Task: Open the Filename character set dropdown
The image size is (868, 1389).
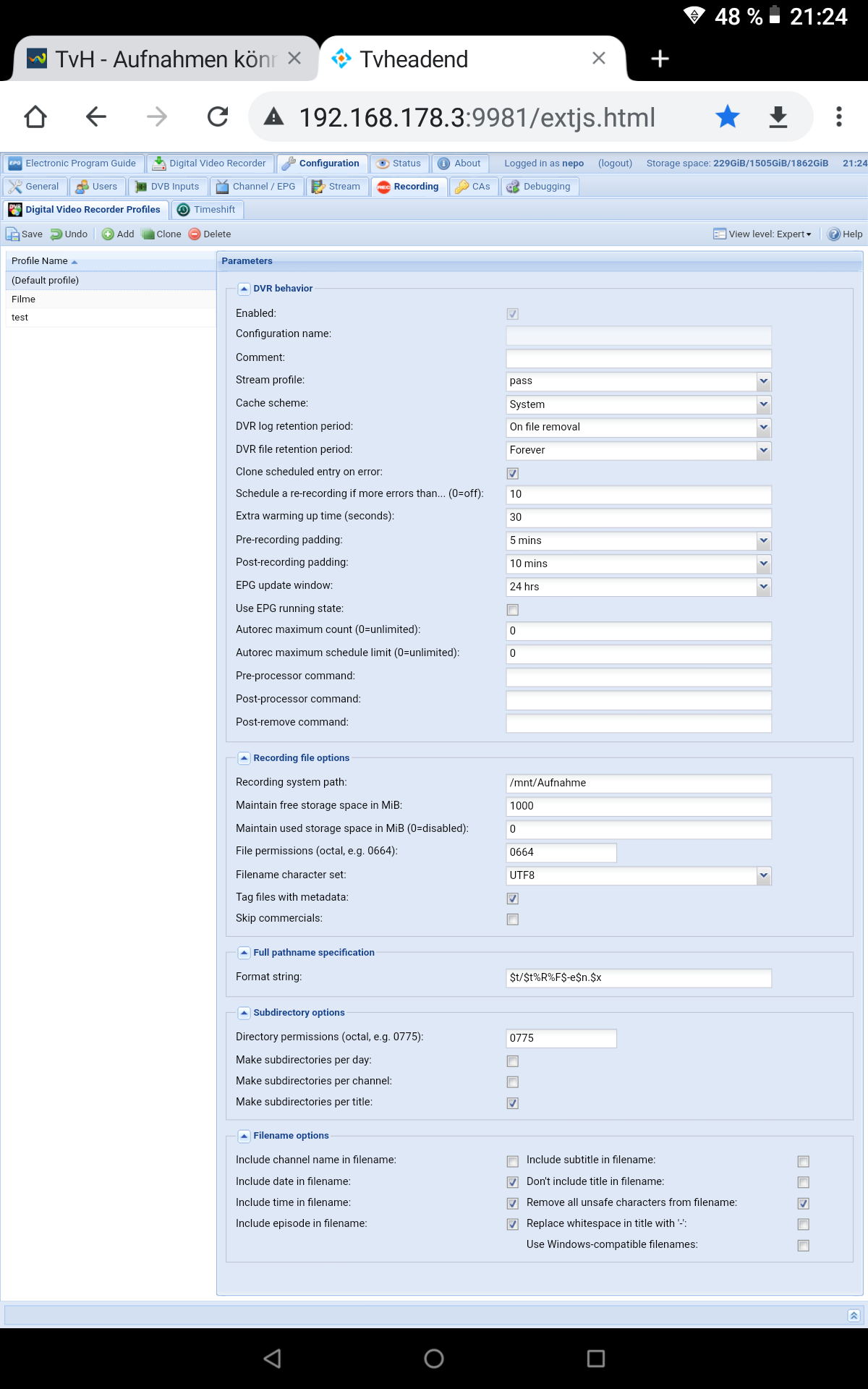Action: point(764,875)
